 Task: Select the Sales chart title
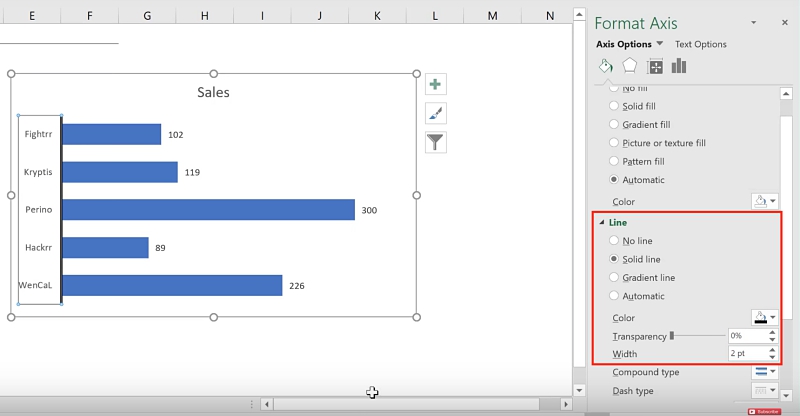tap(213, 92)
